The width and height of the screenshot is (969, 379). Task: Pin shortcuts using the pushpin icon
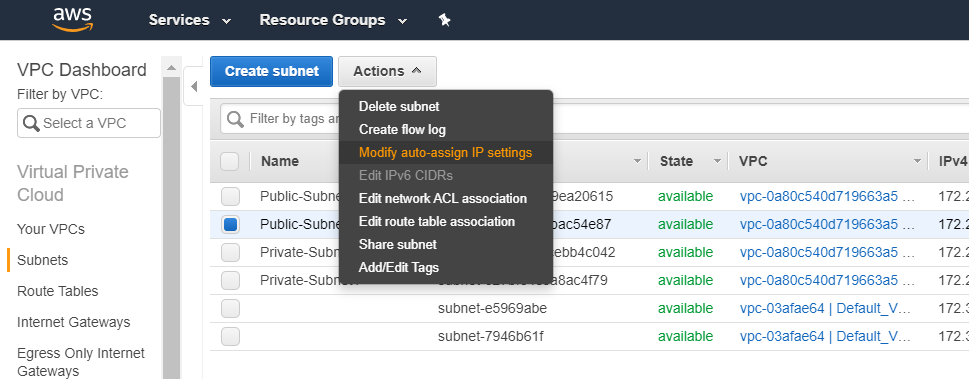click(444, 20)
